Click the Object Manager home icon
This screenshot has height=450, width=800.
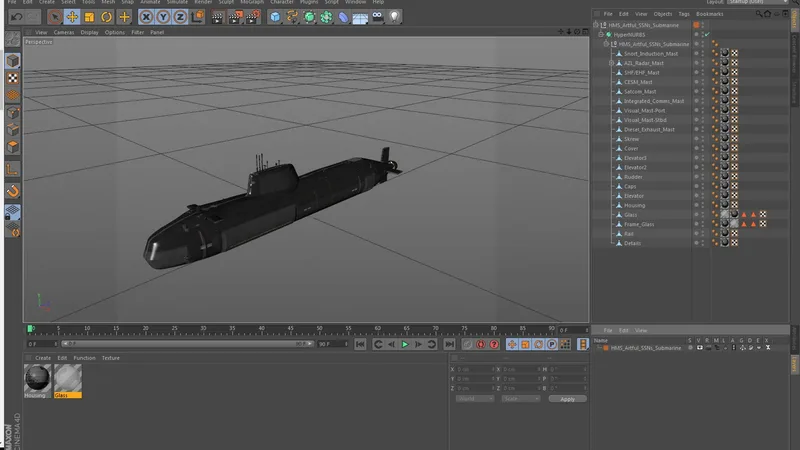(767, 14)
